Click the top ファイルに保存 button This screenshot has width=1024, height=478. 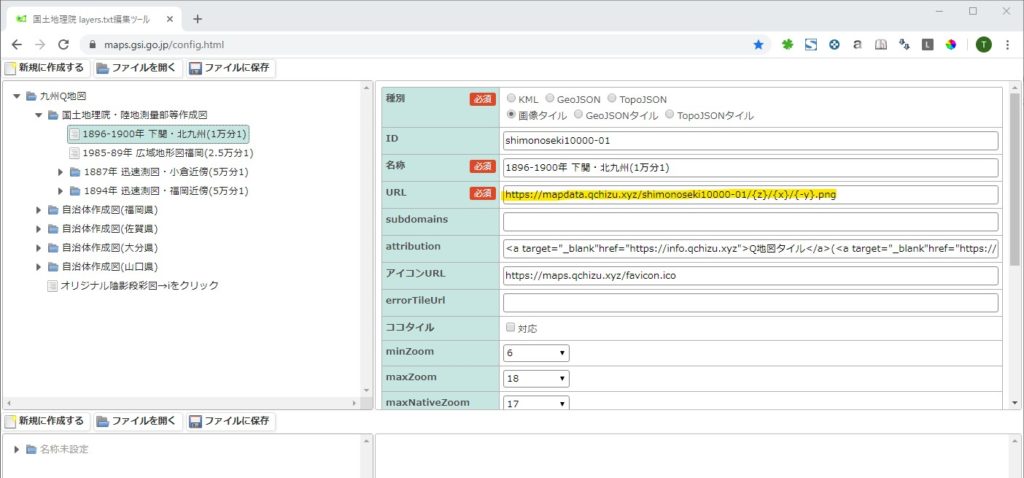coord(229,69)
